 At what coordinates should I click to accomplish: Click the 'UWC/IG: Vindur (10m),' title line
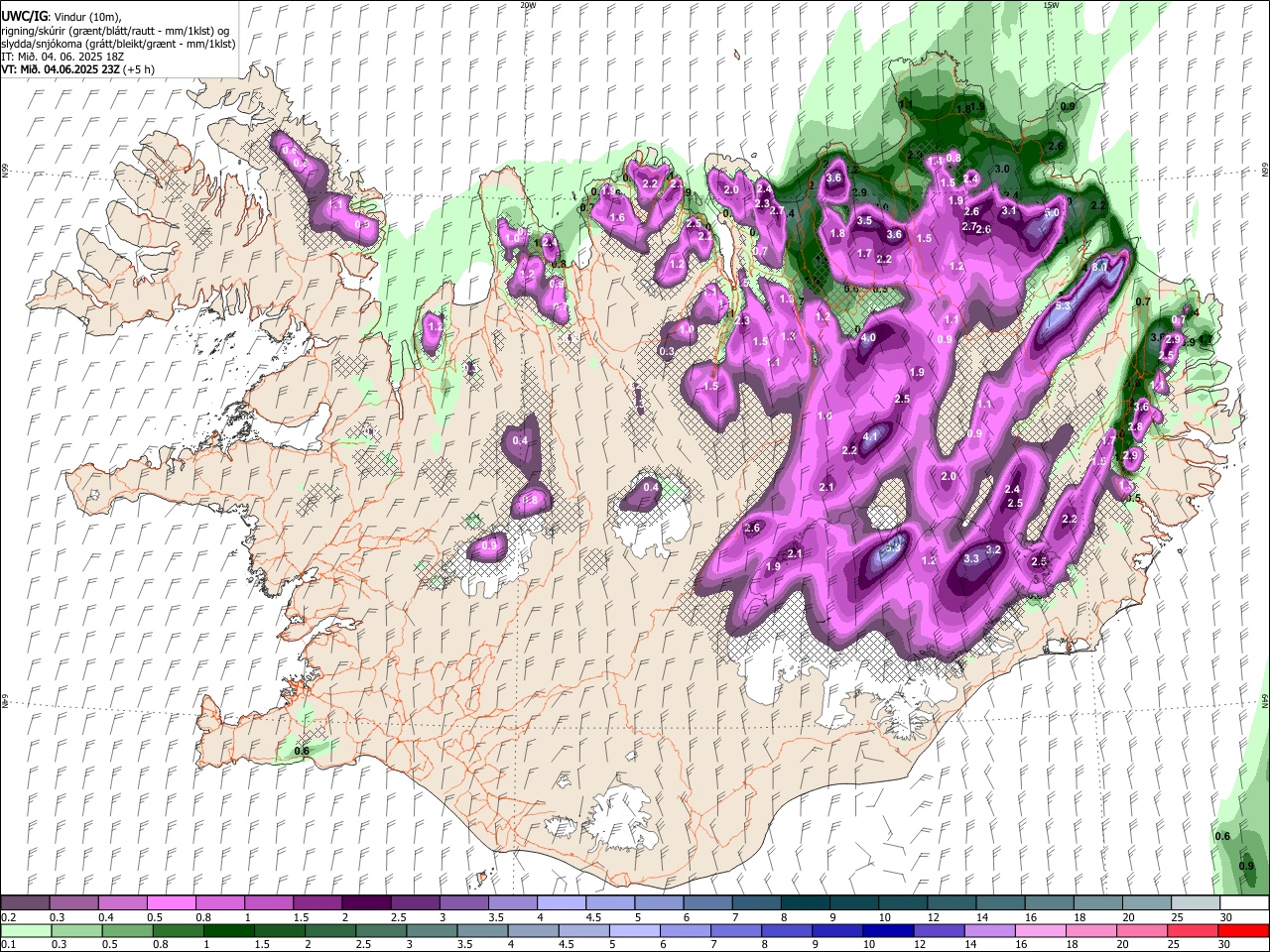61,16
